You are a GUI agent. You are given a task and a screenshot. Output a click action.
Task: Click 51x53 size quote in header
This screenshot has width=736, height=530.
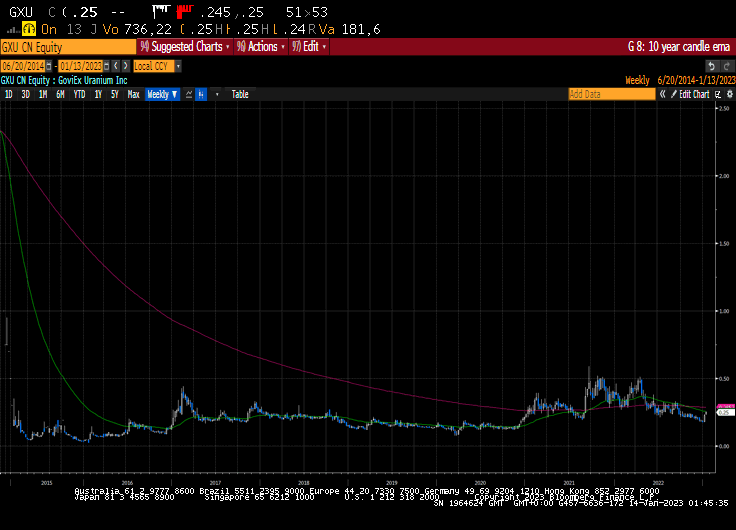coord(307,12)
